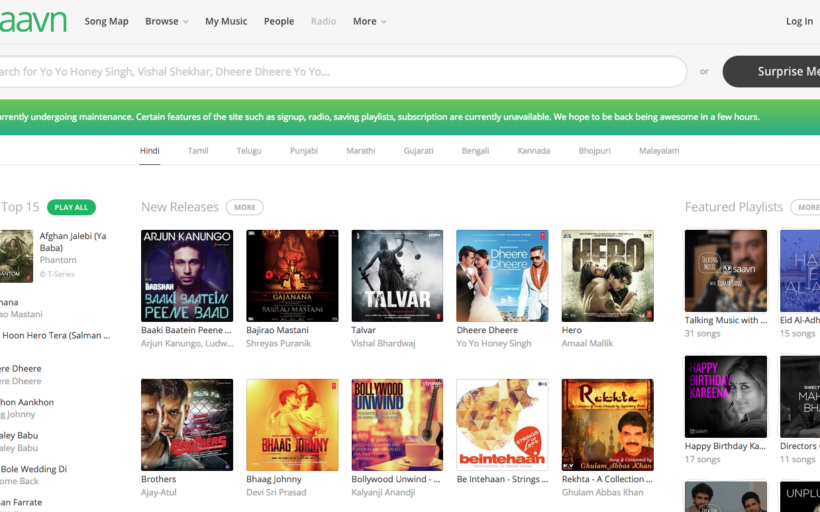Open artist Devi Sri Prasad
Image resolution: width=820 pixels, height=512 pixels.
276,493
